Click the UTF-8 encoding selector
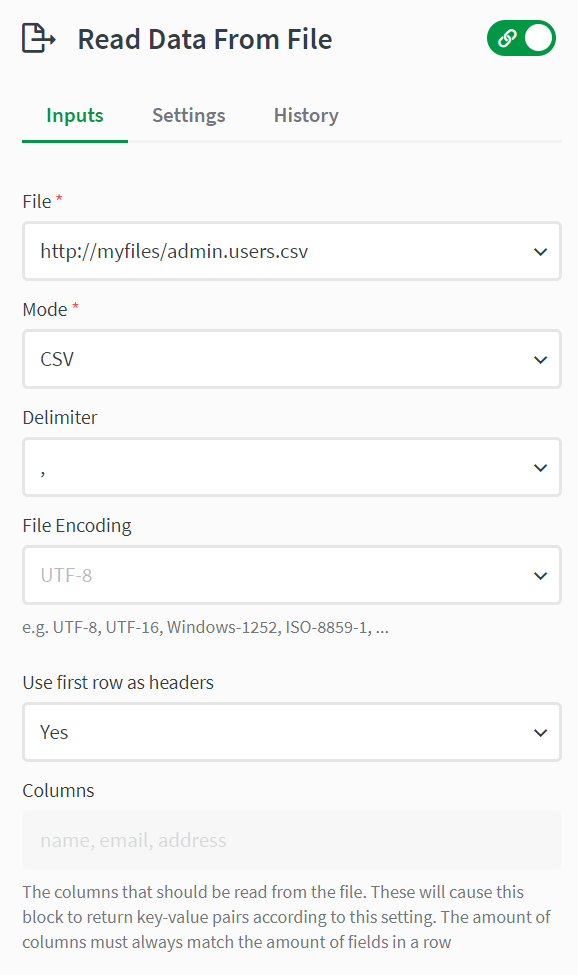578x975 pixels. point(292,575)
